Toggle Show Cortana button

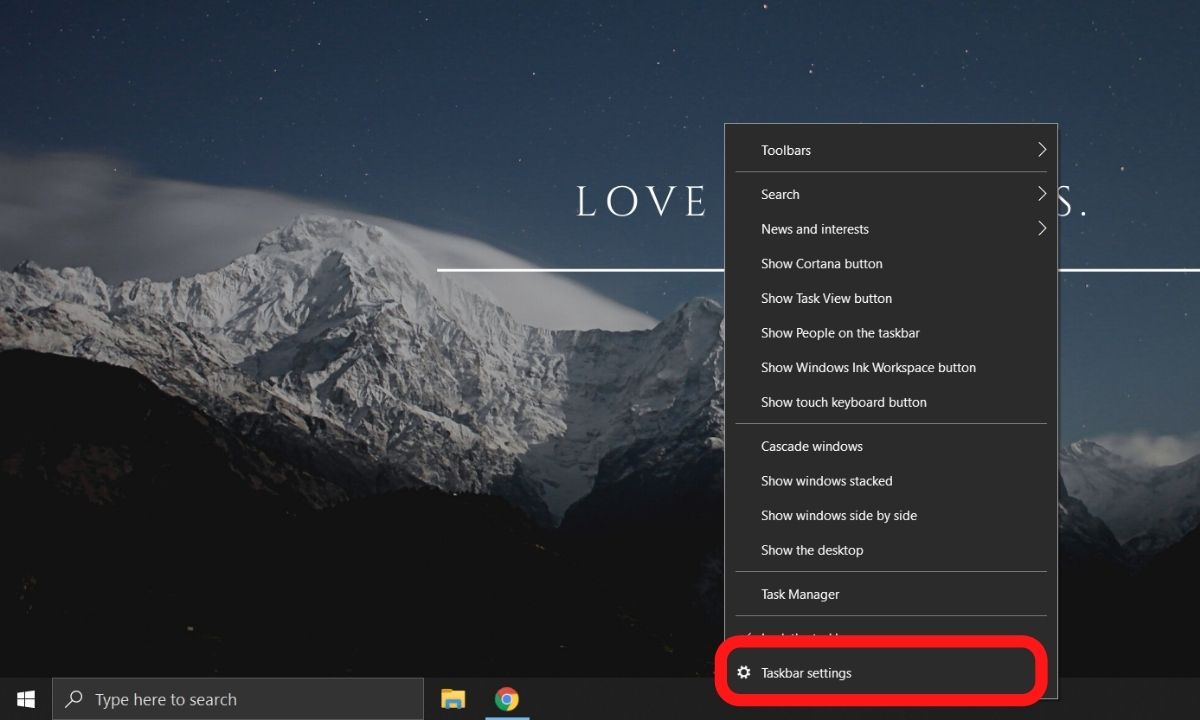[x=821, y=264]
